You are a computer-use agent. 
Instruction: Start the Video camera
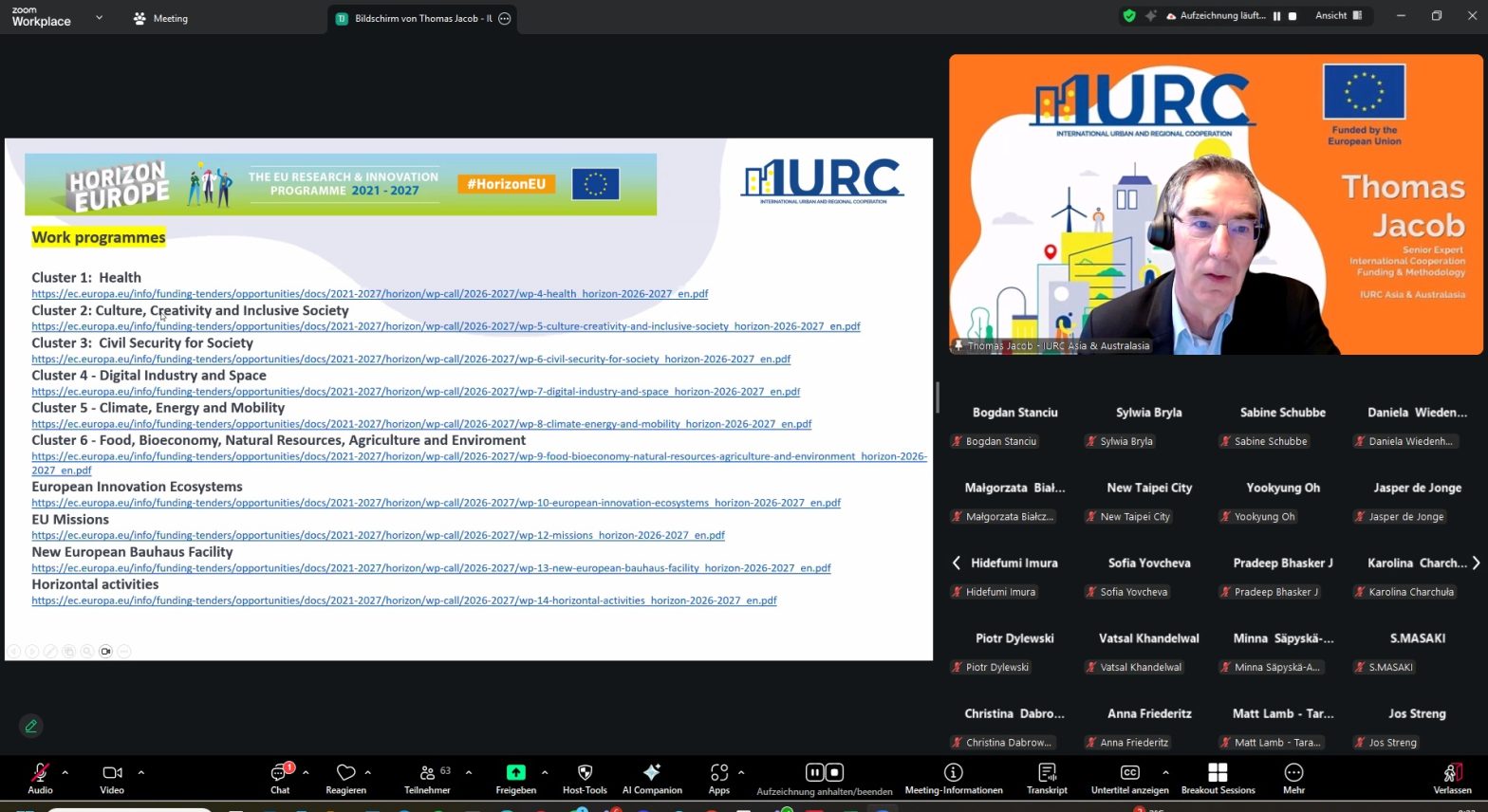point(112,778)
